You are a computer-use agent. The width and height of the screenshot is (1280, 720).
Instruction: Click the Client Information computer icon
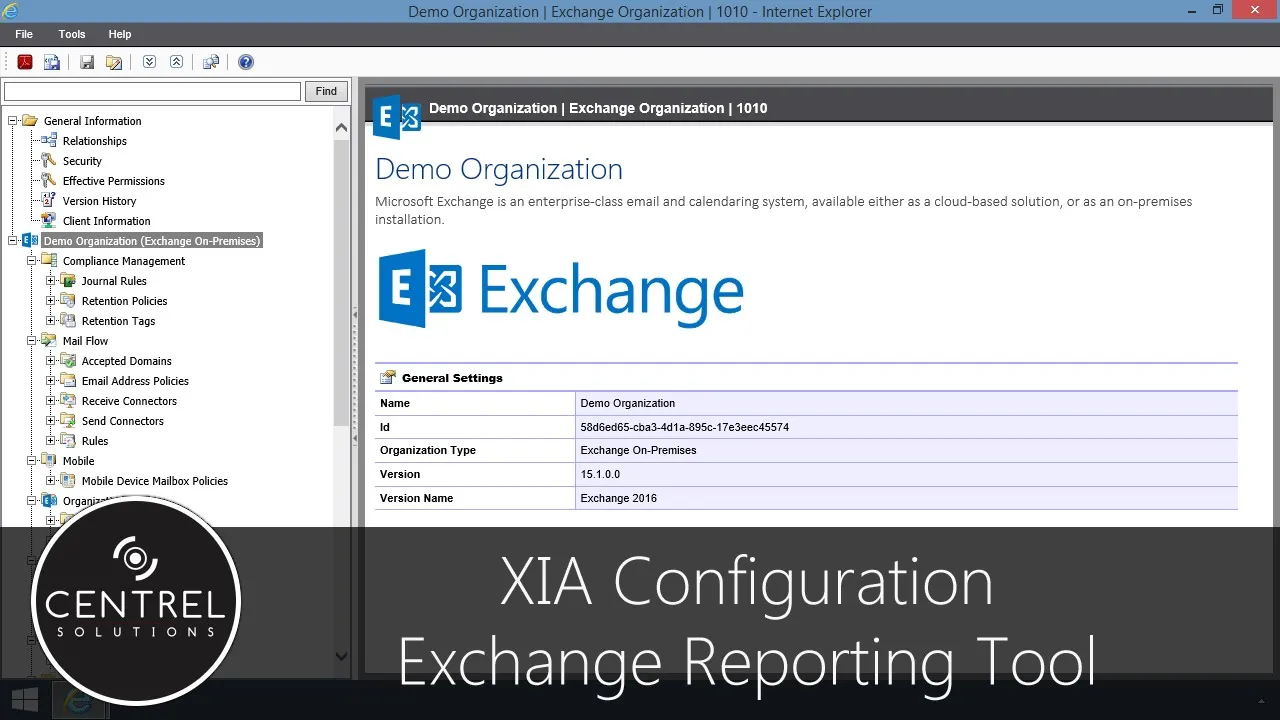coord(49,221)
